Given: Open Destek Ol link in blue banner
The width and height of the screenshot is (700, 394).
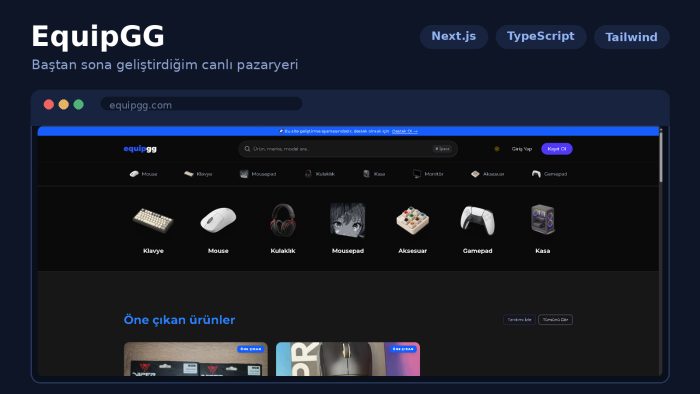Looking at the screenshot, I should [404, 131].
